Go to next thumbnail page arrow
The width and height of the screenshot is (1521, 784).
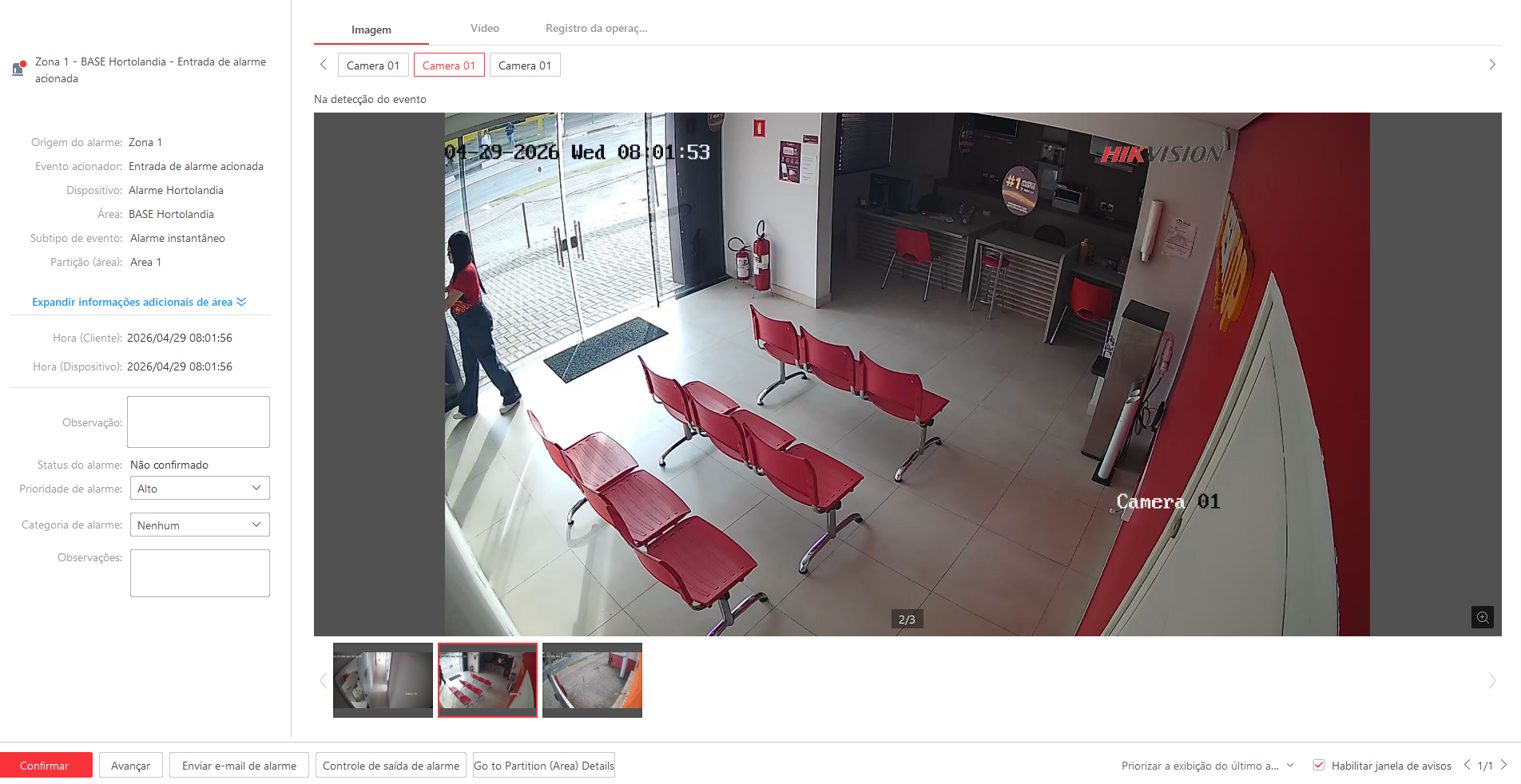(x=1491, y=680)
